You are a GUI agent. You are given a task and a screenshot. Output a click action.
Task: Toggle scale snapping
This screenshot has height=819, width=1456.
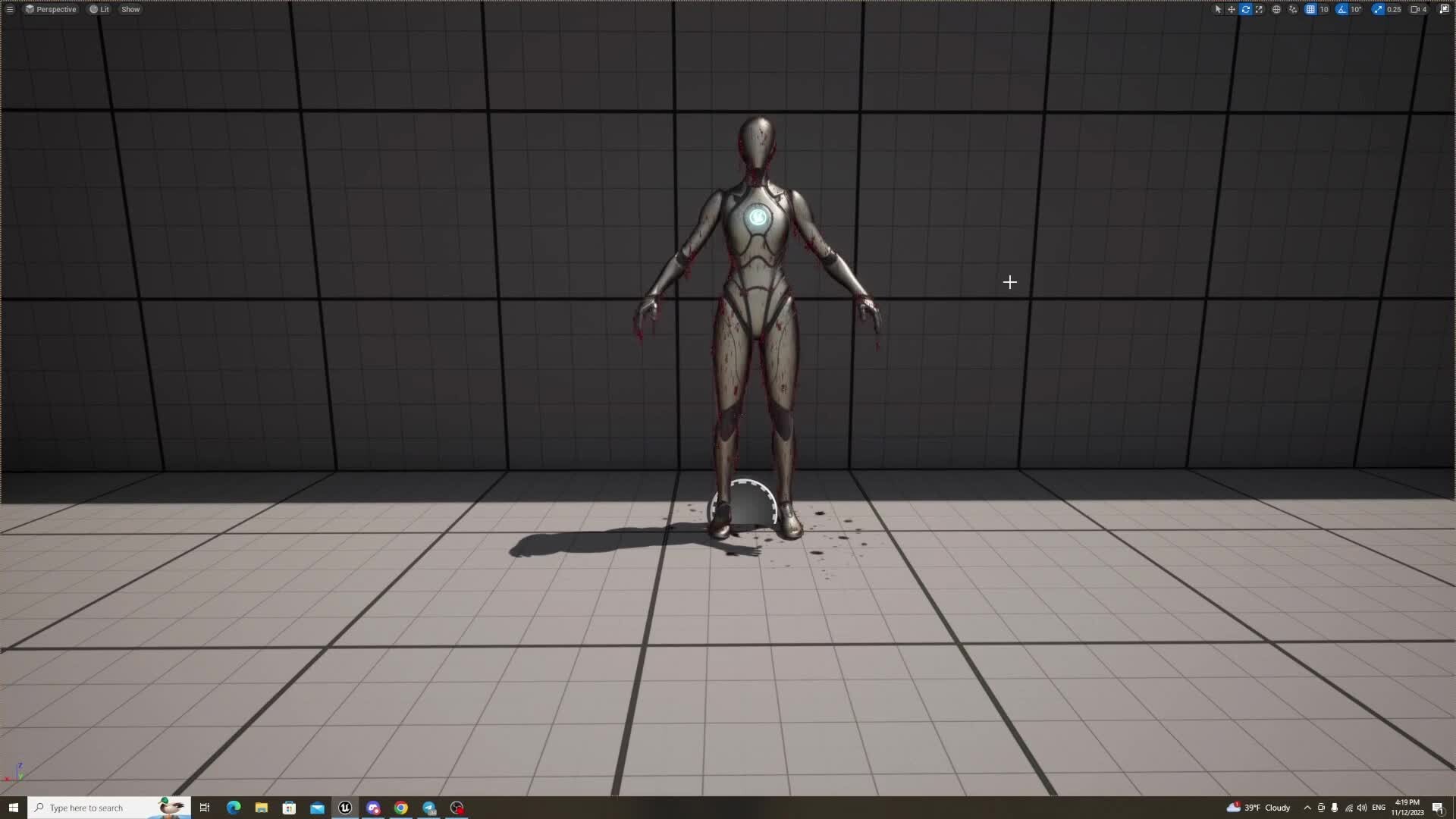pos(1379,9)
